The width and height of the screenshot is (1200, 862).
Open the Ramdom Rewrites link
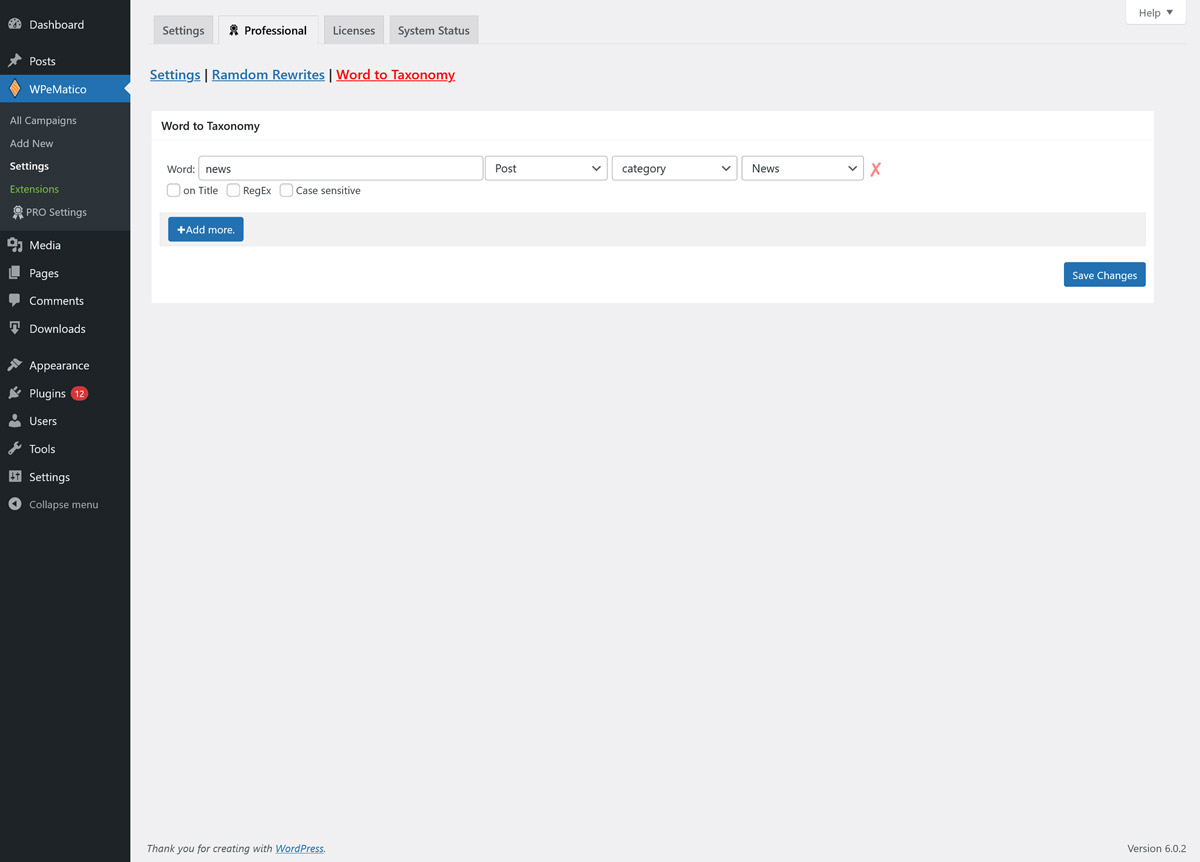coord(268,75)
